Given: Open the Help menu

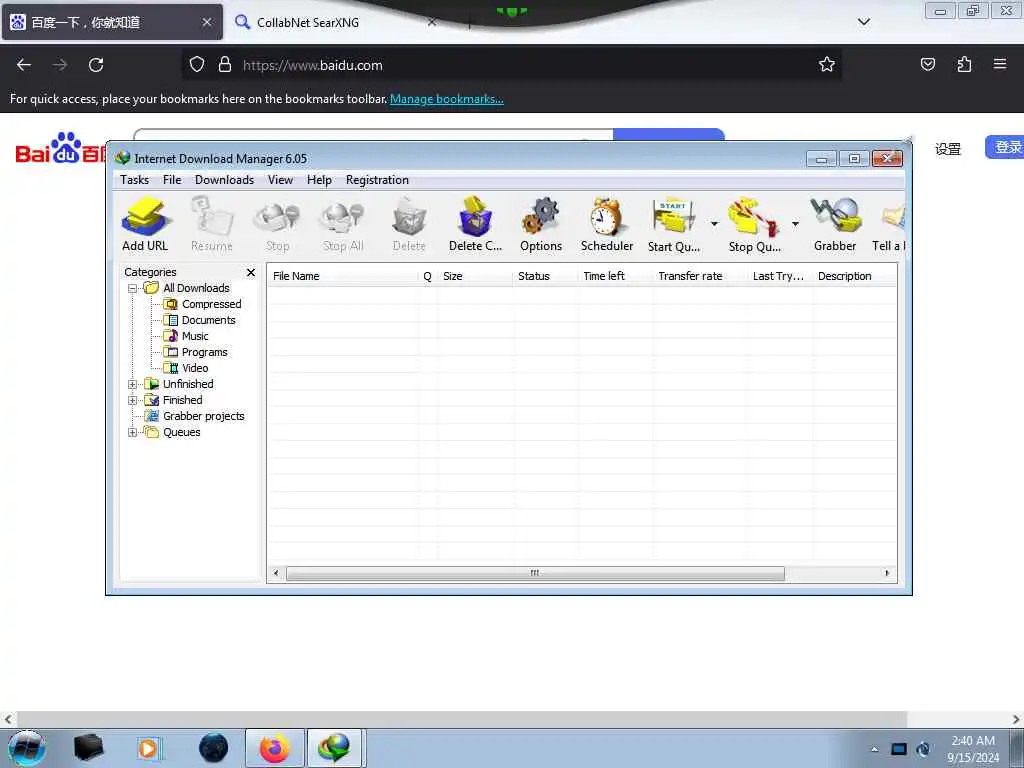Looking at the screenshot, I should (319, 180).
